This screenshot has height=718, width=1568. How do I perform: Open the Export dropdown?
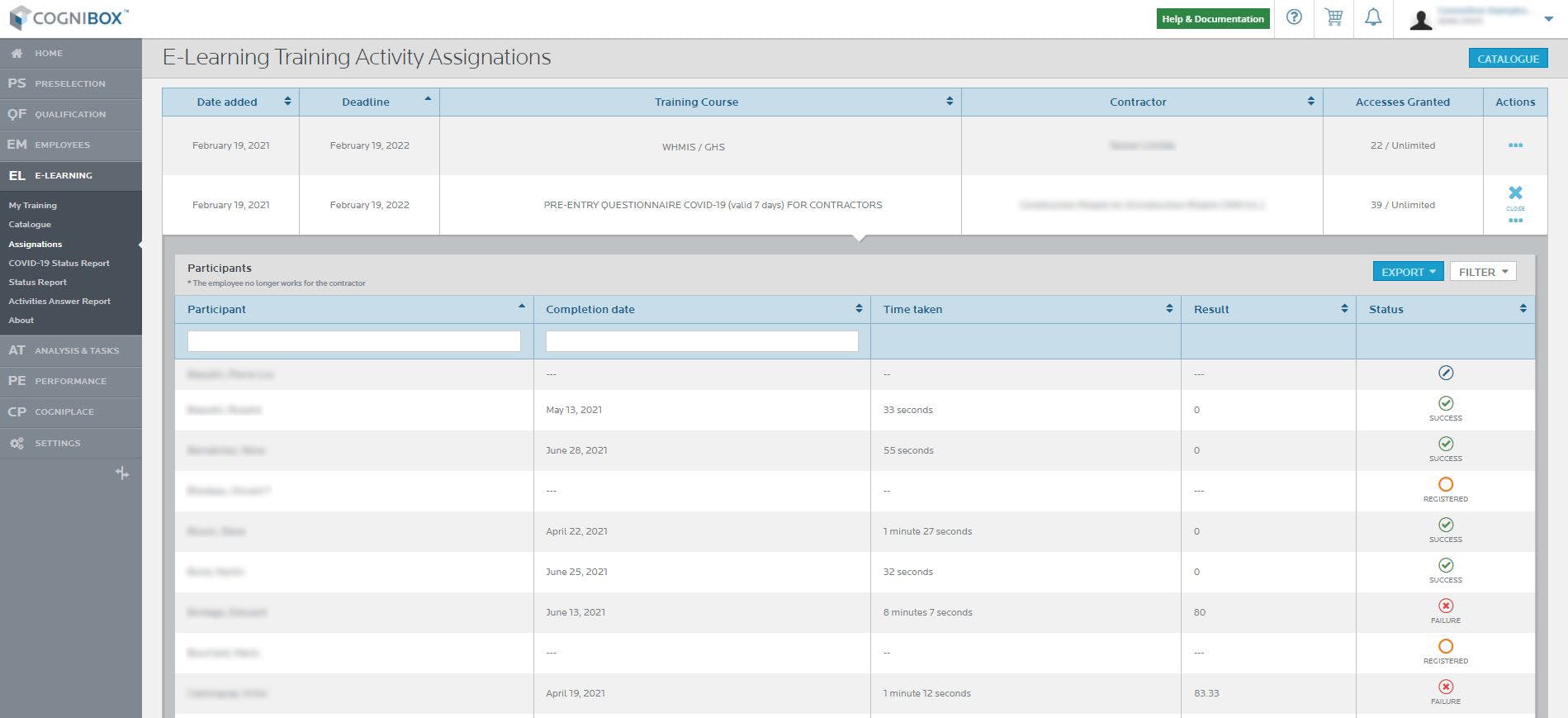pyautogui.click(x=1408, y=272)
